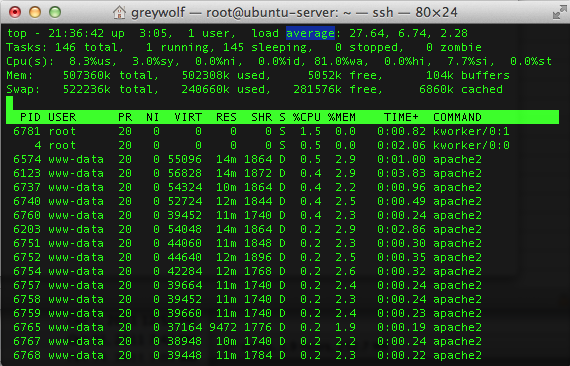Click the highlighted word 'average'
The height and width of the screenshot is (366, 570).
click(310, 33)
